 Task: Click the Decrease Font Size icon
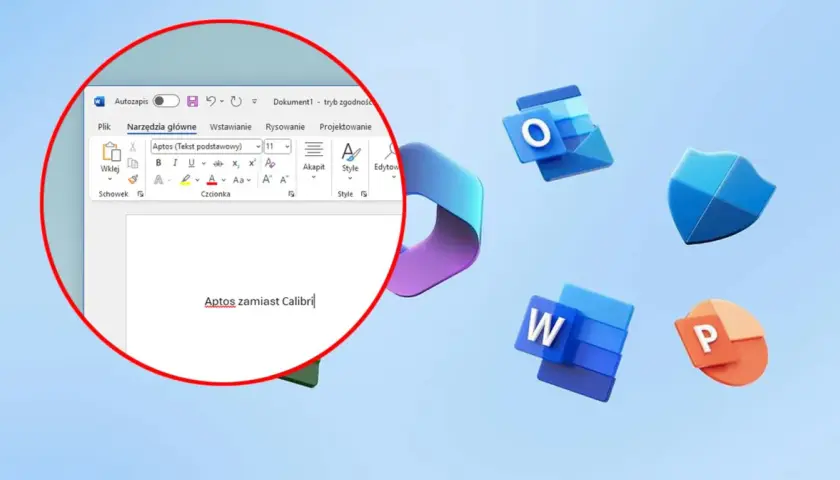click(x=284, y=179)
